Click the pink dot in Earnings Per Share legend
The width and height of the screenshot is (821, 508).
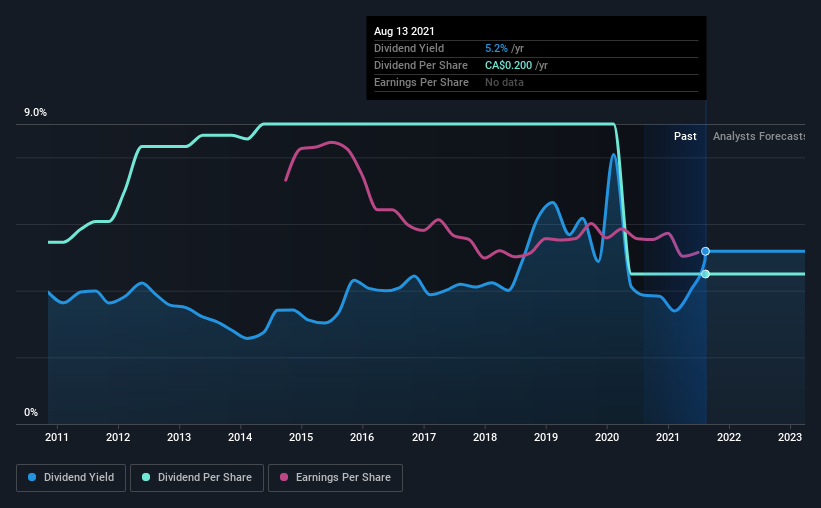[284, 477]
